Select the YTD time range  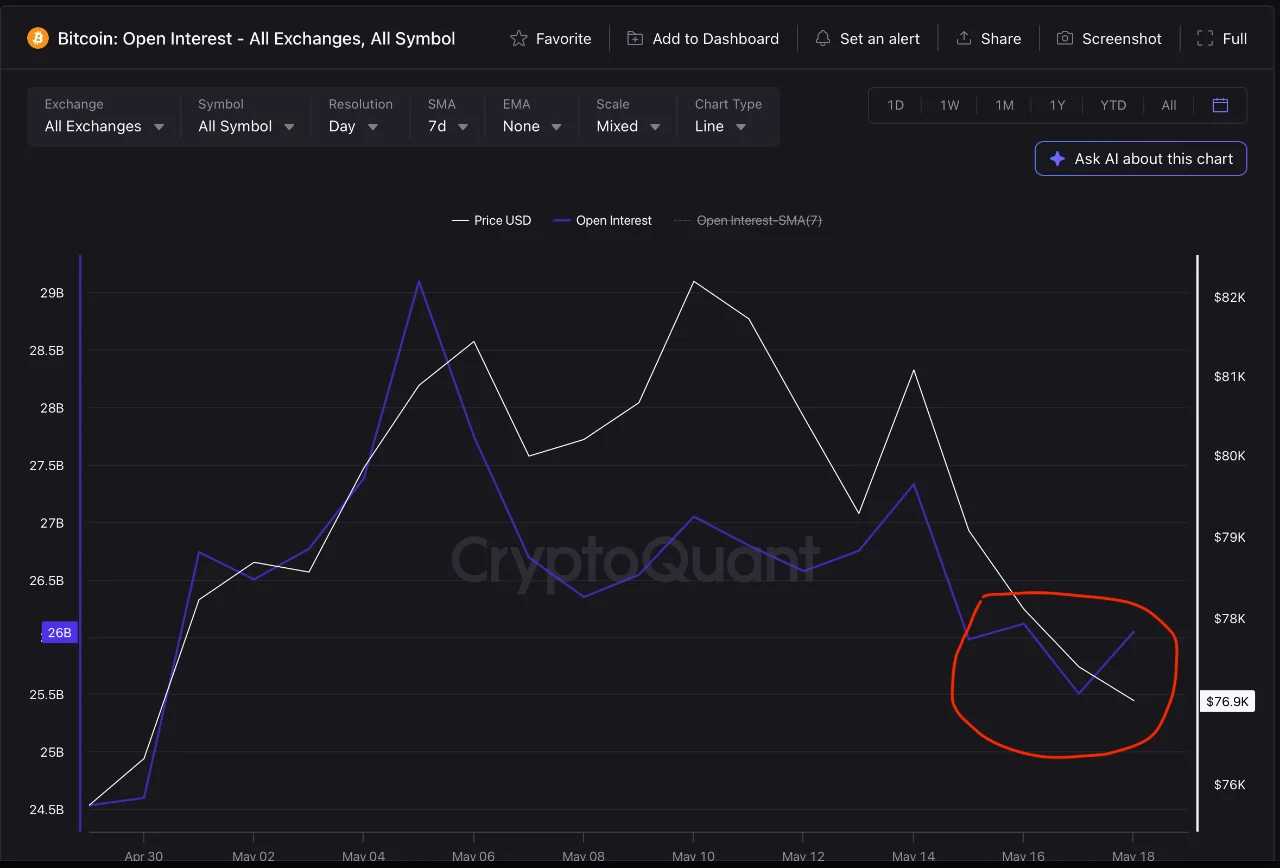tap(1113, 105)
